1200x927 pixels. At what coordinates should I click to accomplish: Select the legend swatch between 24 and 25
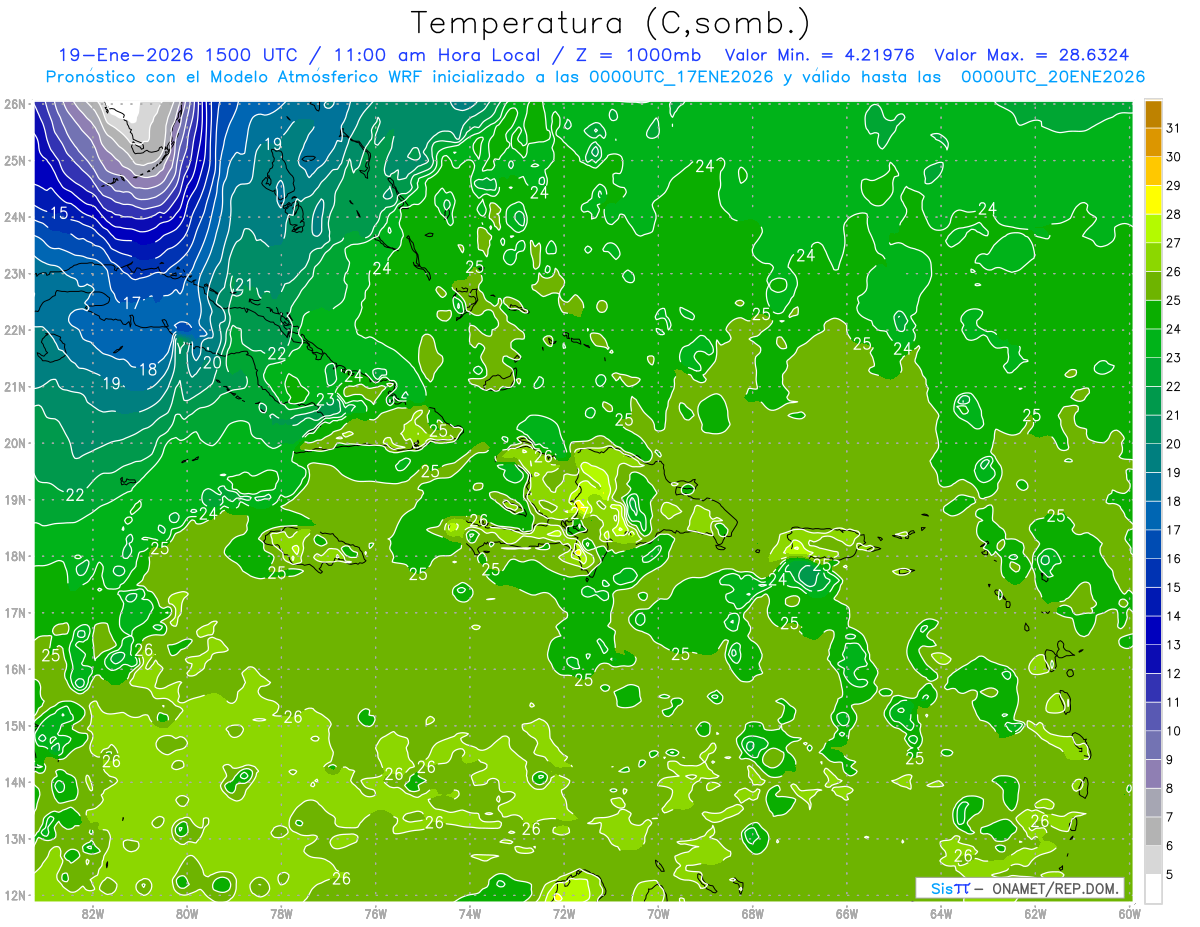[x=1153, y=314]
